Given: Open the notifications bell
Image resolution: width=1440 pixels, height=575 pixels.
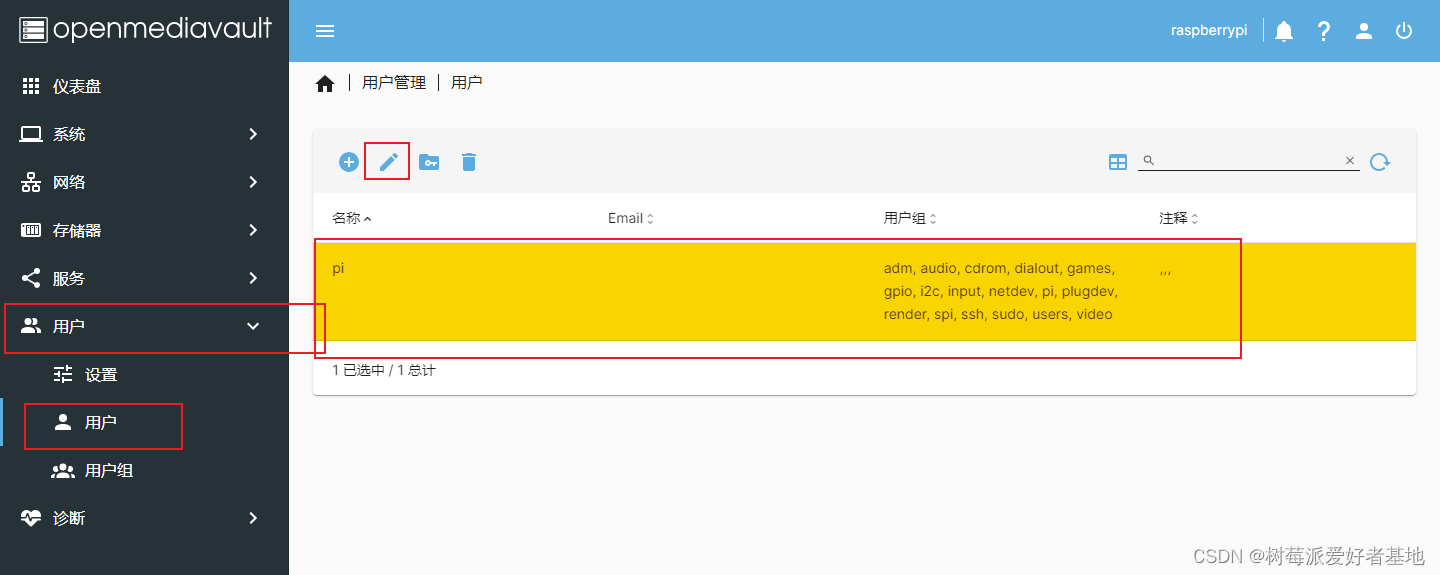Looking at the screenshot, I should click(1284, 31).
